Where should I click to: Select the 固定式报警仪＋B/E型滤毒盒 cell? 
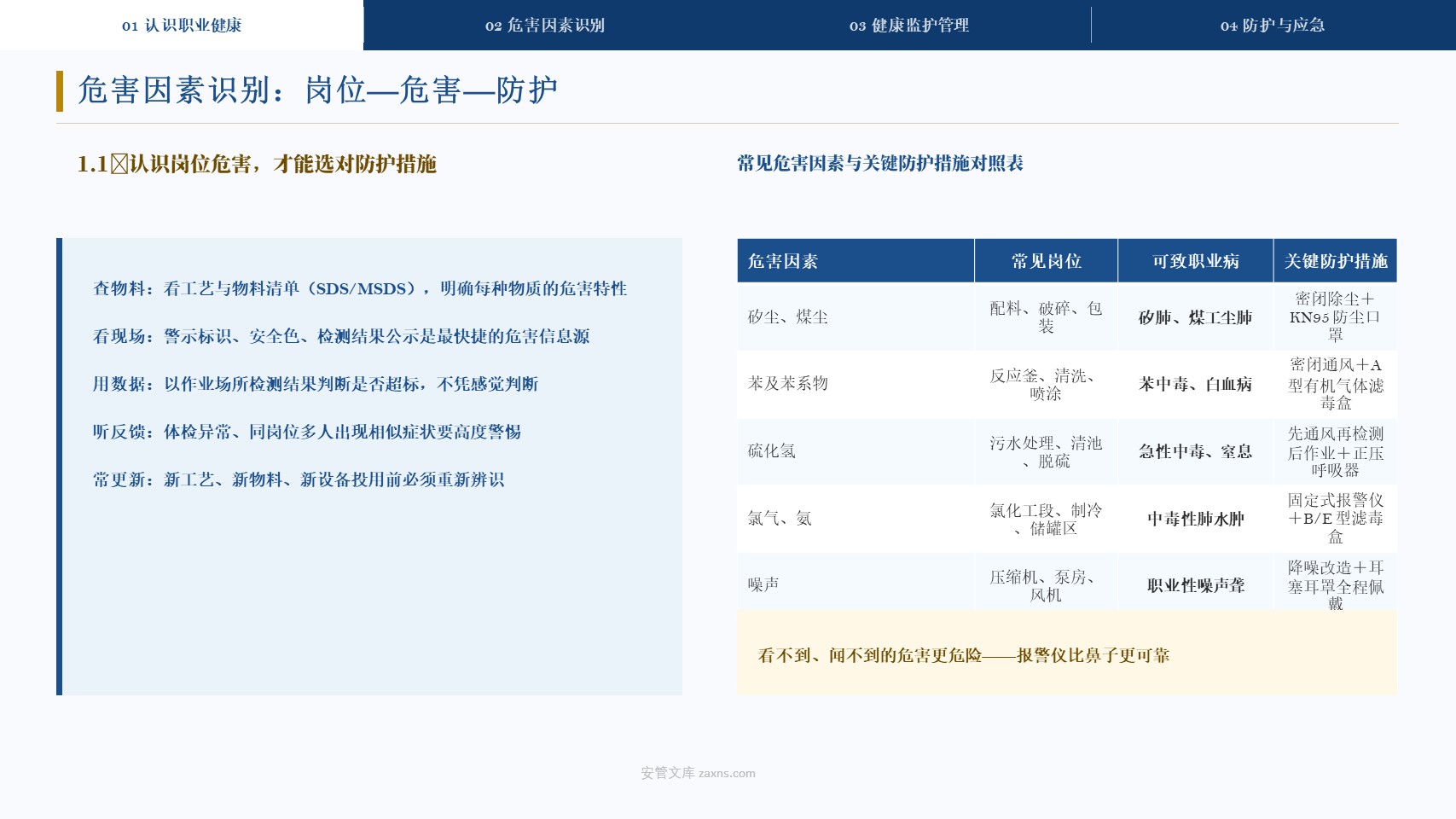(1335, 519)
